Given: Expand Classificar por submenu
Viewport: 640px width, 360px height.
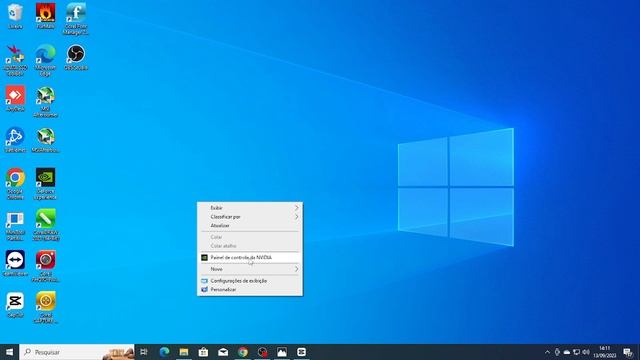Looking at the screenshot, I should 250,217.
